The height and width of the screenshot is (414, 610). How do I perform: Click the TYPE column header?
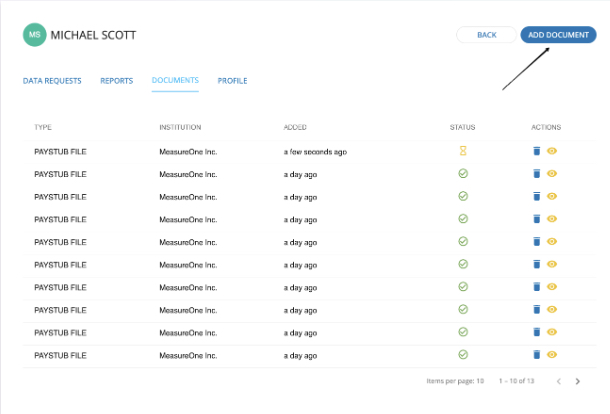[43, 127]
